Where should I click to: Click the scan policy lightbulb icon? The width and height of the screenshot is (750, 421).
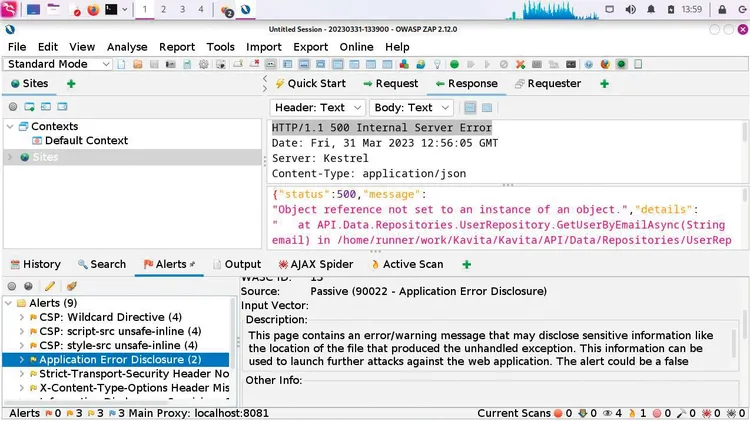(x=437, y=64)
